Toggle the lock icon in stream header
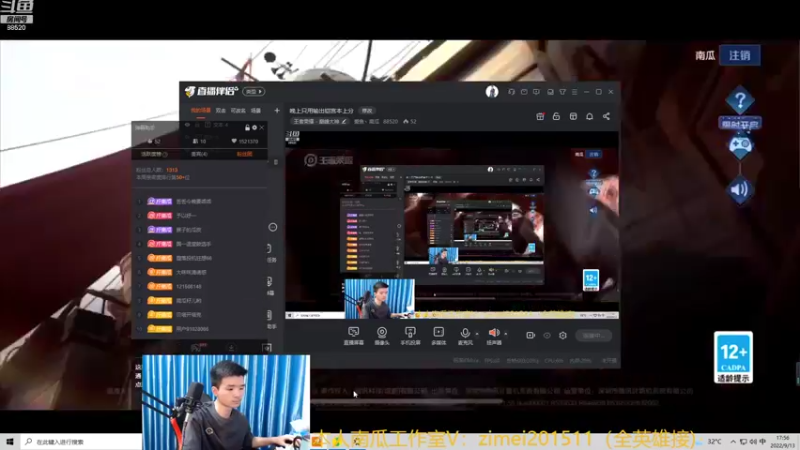 pyautogui.click(x=556, y=116)
